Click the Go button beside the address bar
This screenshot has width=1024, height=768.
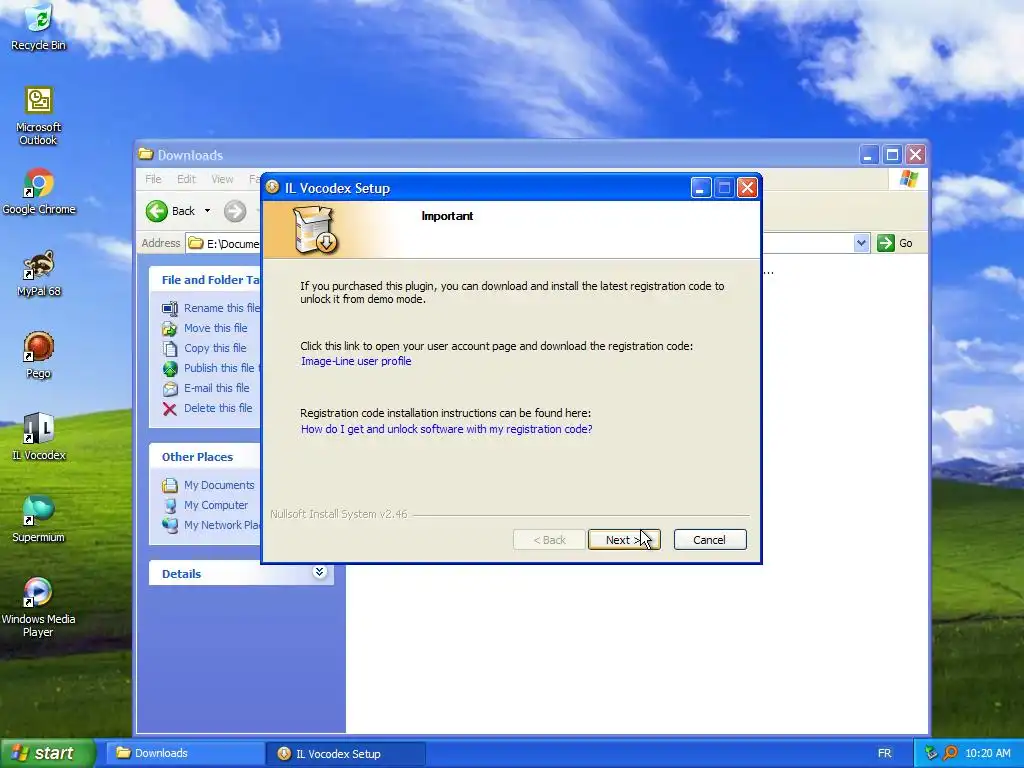895,243
